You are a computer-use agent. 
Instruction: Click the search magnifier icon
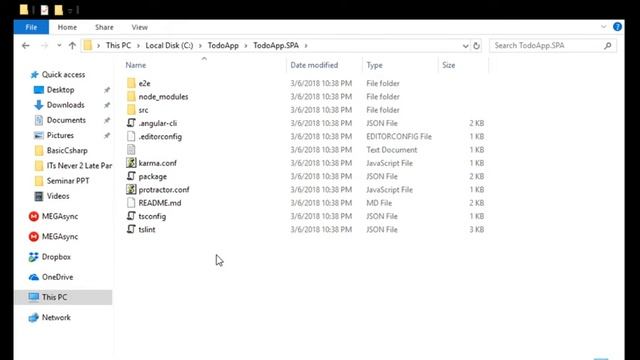(x=608, y=46)
